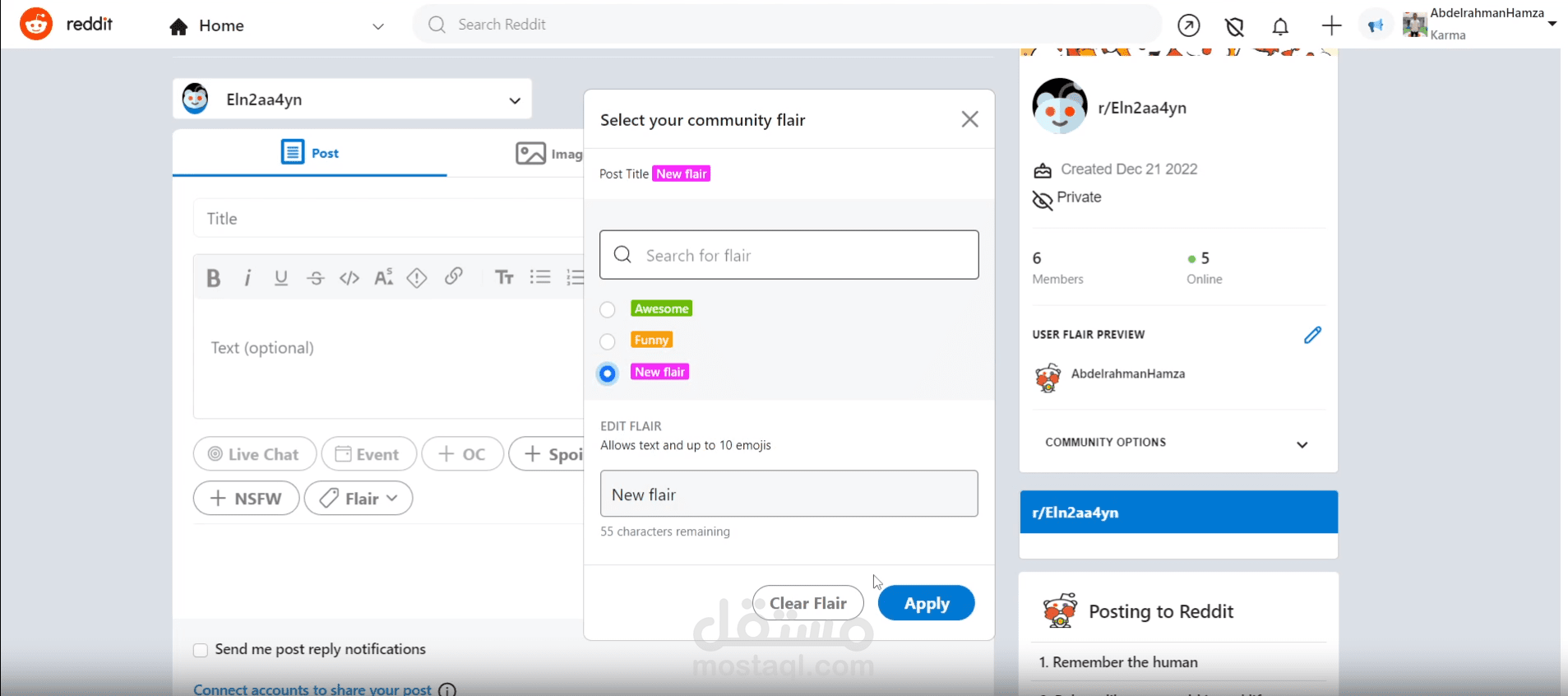The image size is (1568, 696).
Task: Switch to the Image tab
Action: pyautogui.click(x=549, y=154)
